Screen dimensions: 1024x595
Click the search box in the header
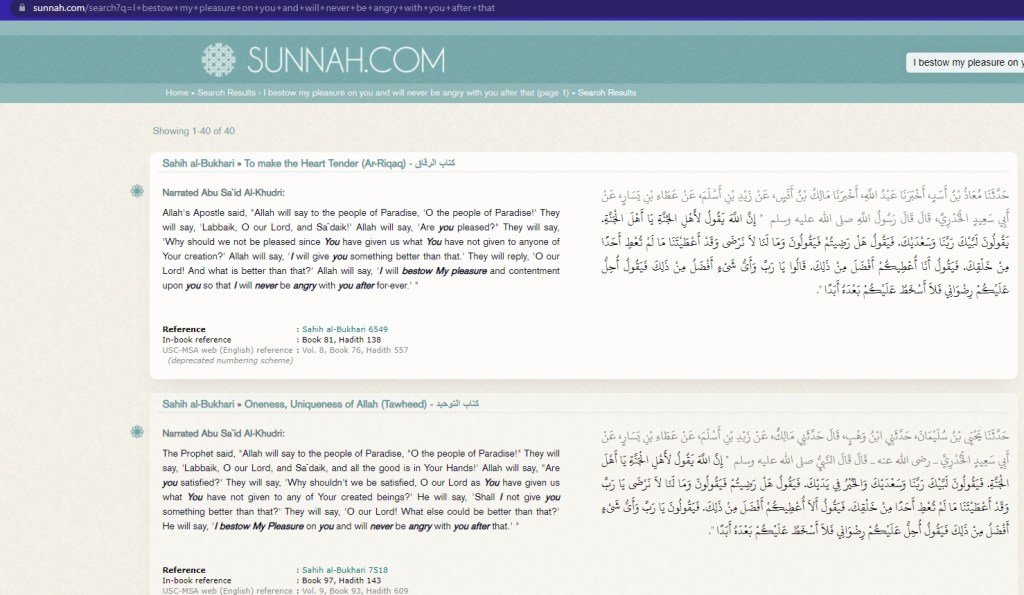964,63
